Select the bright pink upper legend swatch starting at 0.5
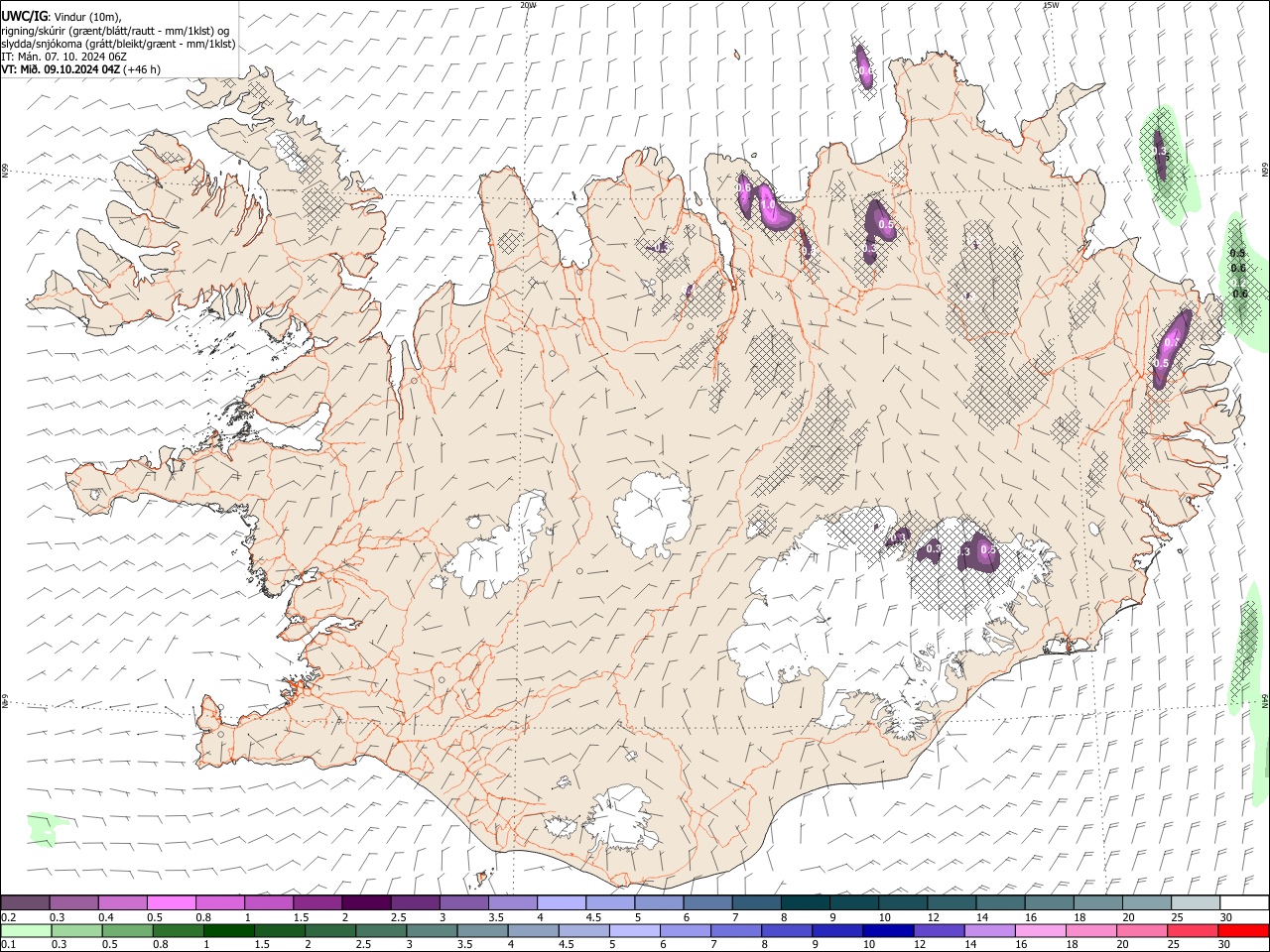 pos(171,902)
